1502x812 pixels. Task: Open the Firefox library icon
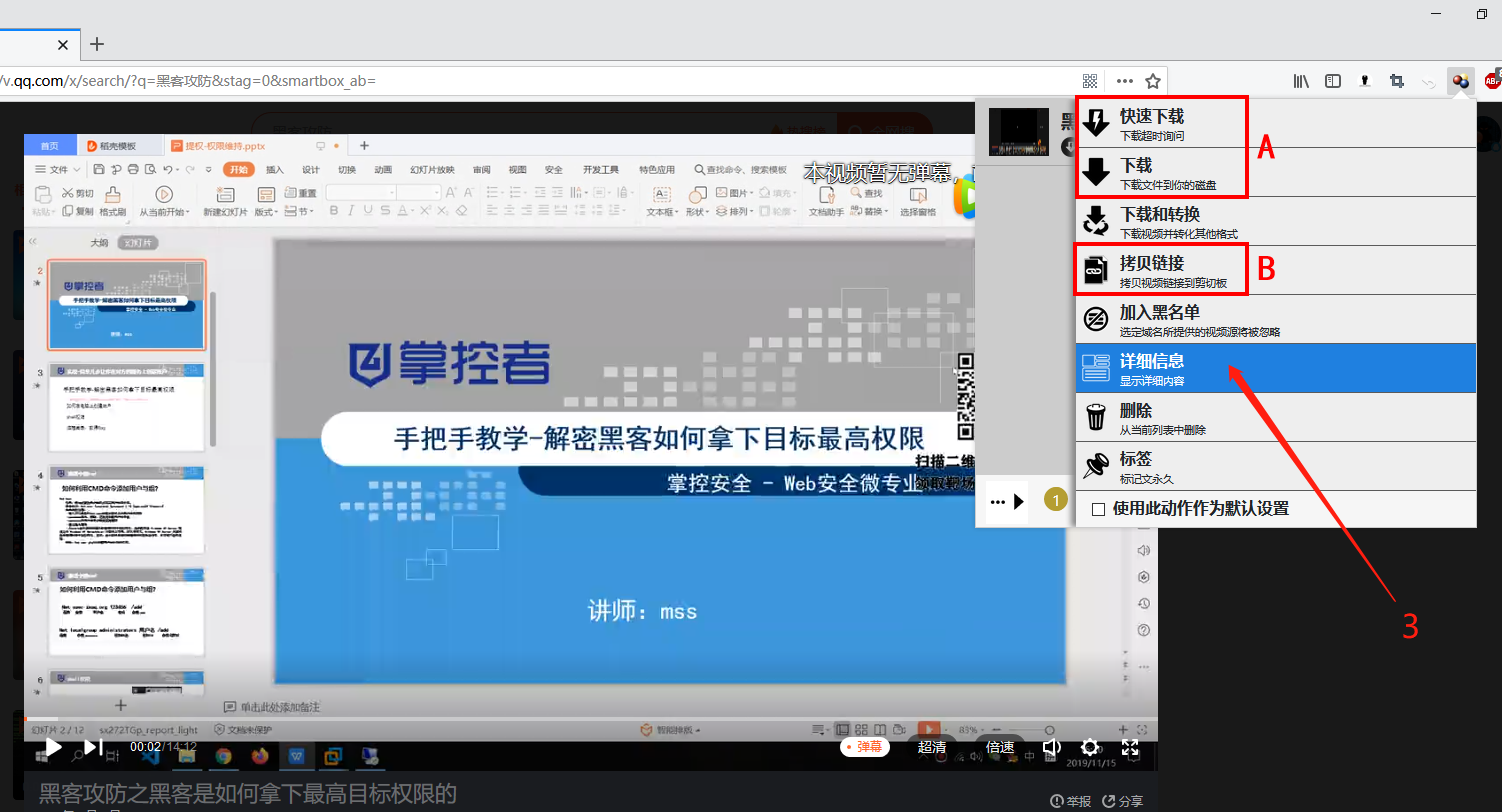[x=1301, y=81]
